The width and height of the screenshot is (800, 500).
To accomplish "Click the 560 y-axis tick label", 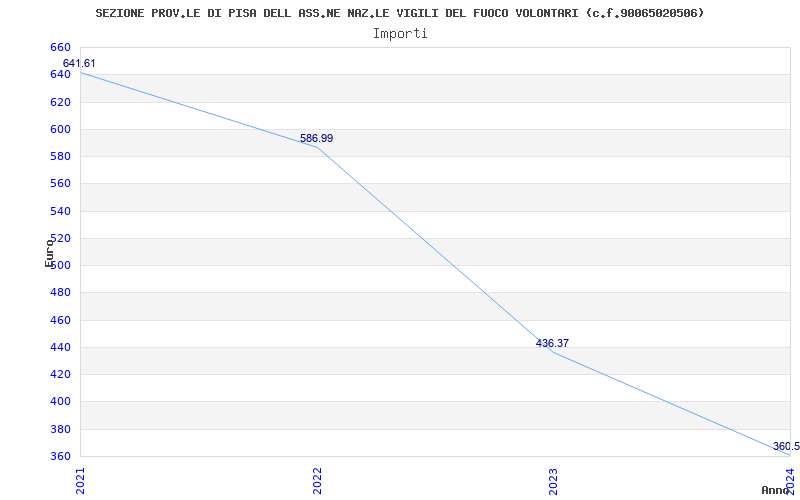I will click(60, 184).
